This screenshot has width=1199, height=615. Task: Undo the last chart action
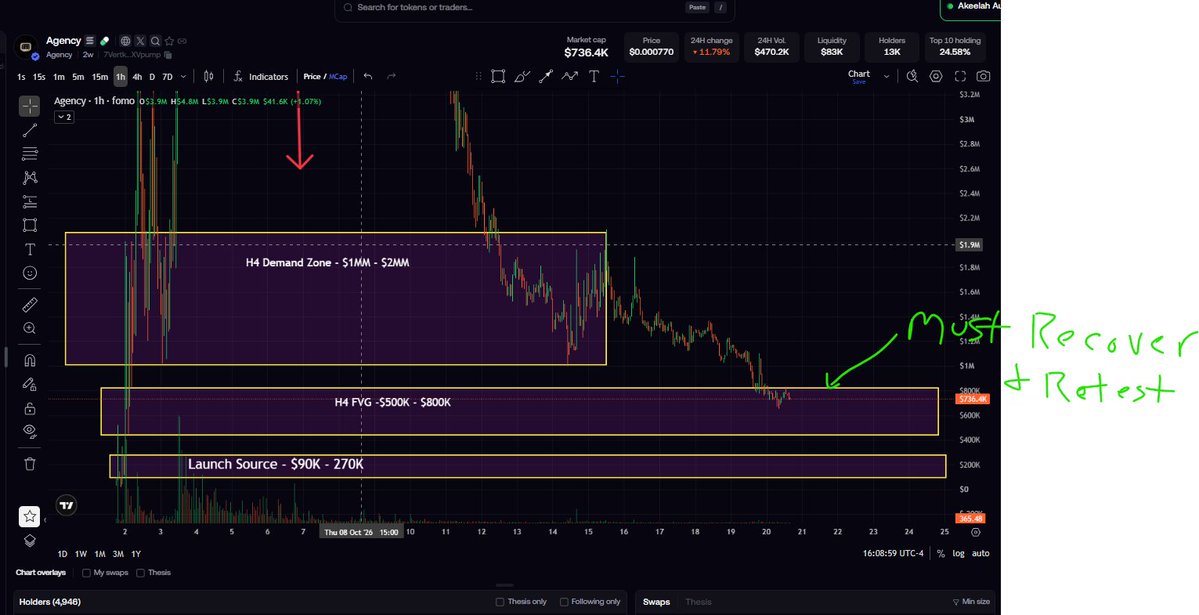[x=368, y=76]
